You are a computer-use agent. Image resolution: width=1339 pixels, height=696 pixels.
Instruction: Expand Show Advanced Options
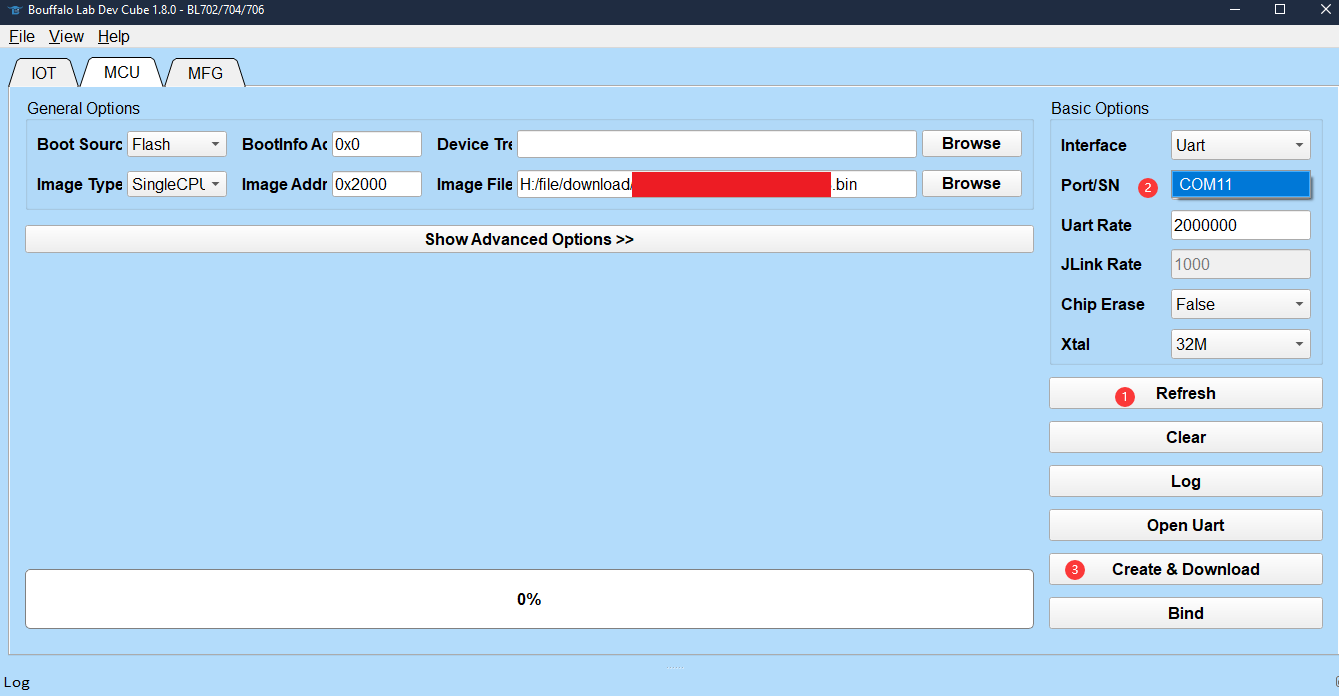click(529, 239)
